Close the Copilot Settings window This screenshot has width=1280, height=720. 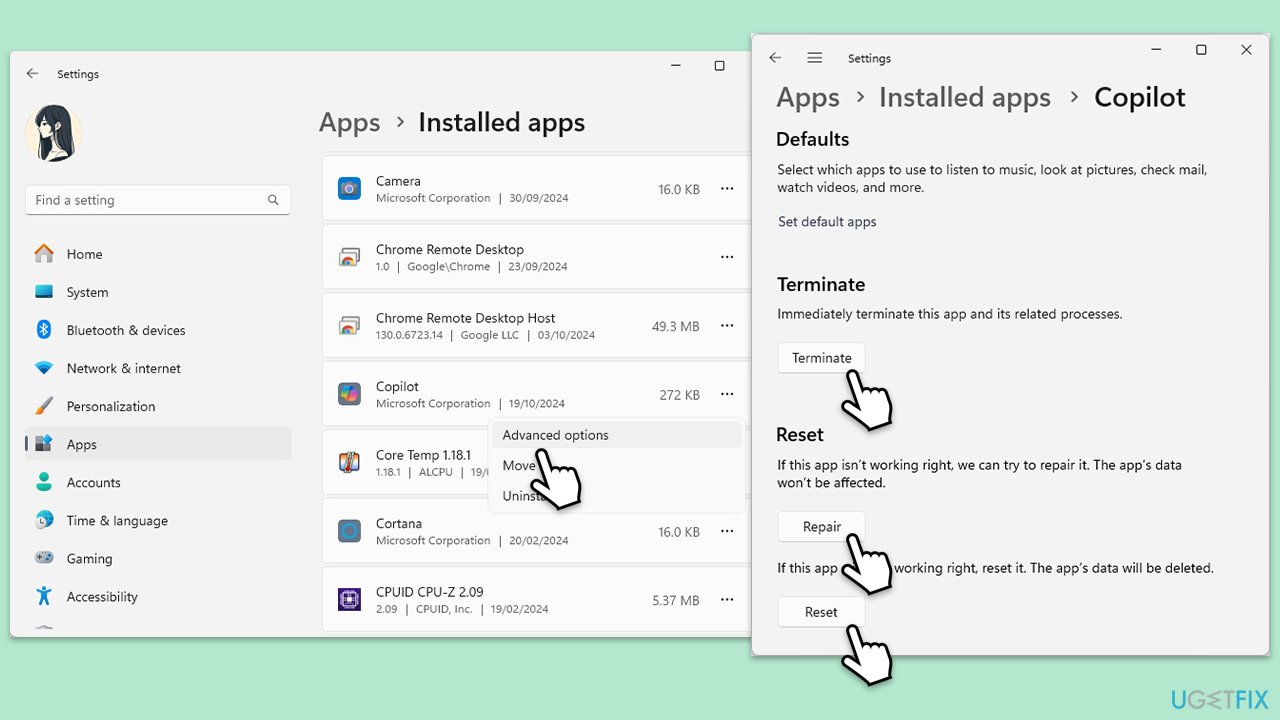pos(1246,50)
